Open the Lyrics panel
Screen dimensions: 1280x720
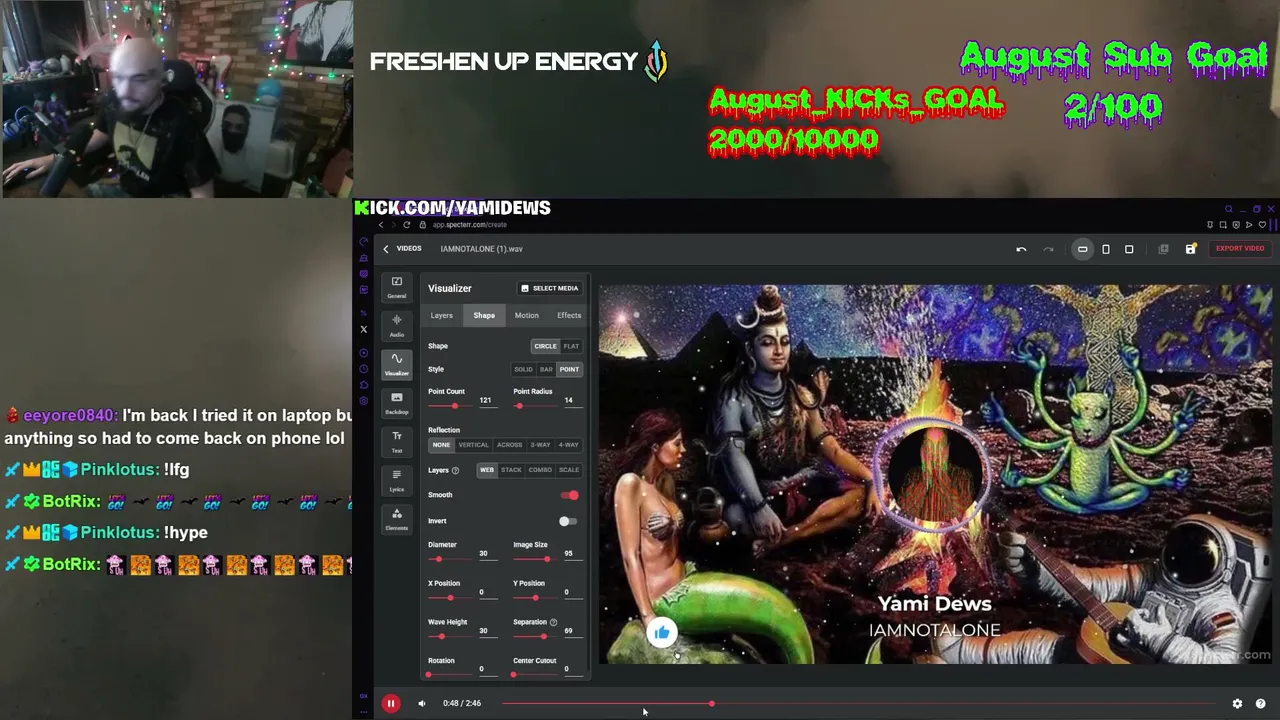(x=397, y=480)
